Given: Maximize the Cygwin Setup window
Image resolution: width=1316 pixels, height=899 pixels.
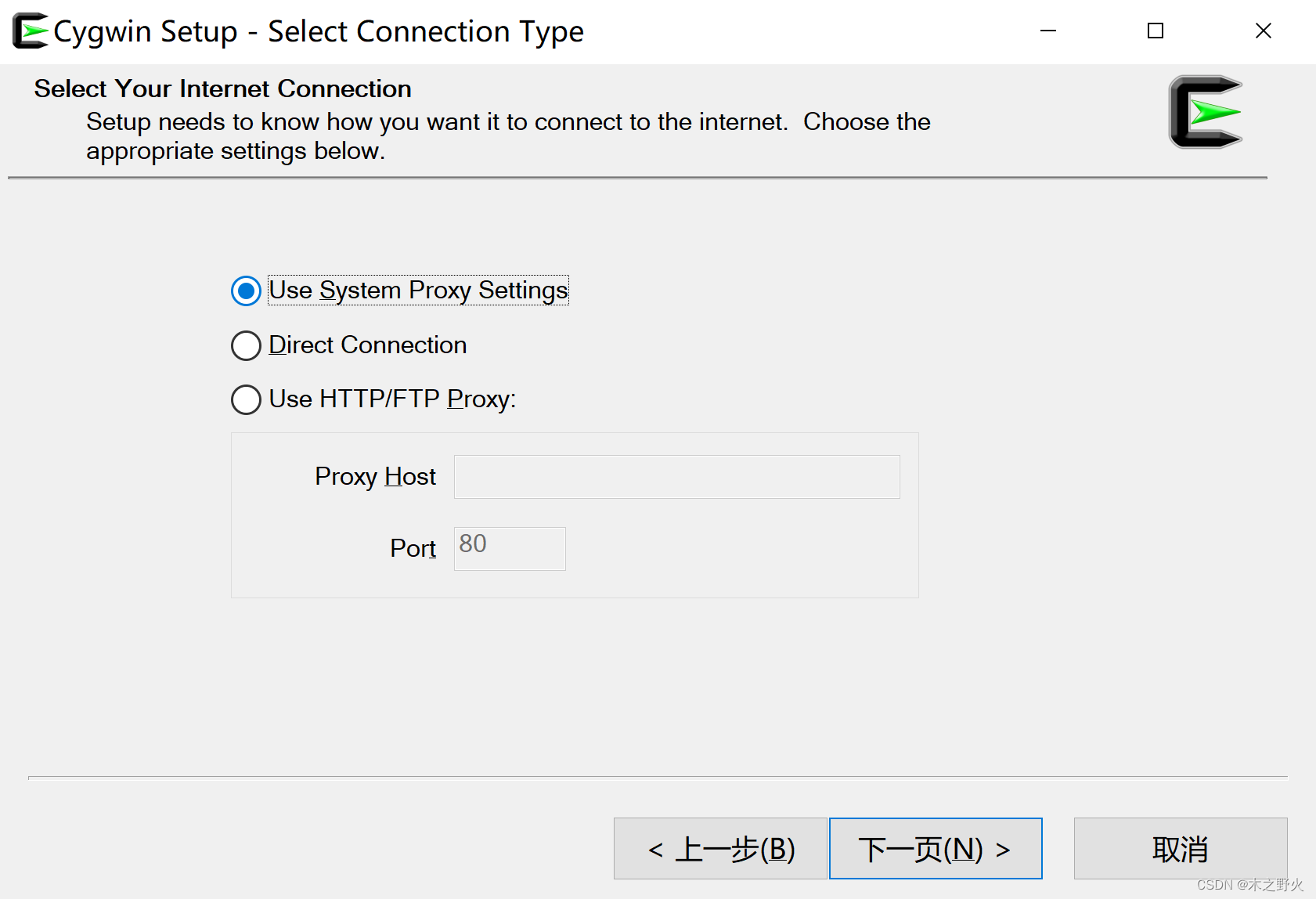Looking at the screenshot, I should (1156, 31).
